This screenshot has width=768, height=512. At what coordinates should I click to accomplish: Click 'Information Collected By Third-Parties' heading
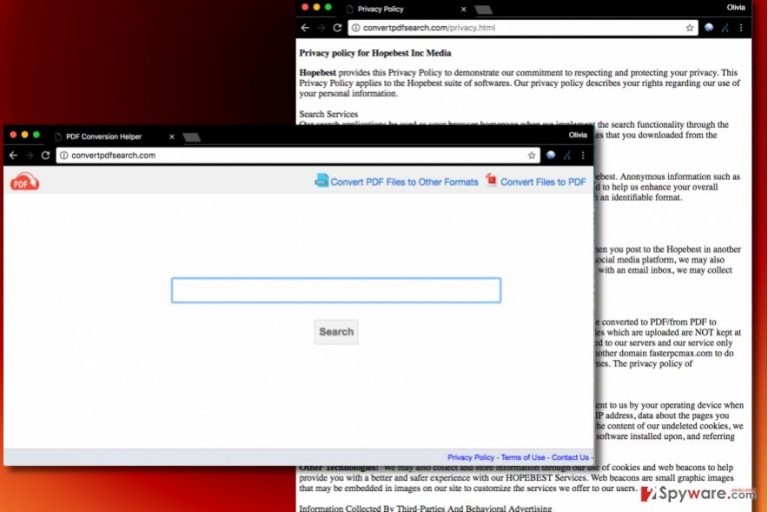pos(425,508)
